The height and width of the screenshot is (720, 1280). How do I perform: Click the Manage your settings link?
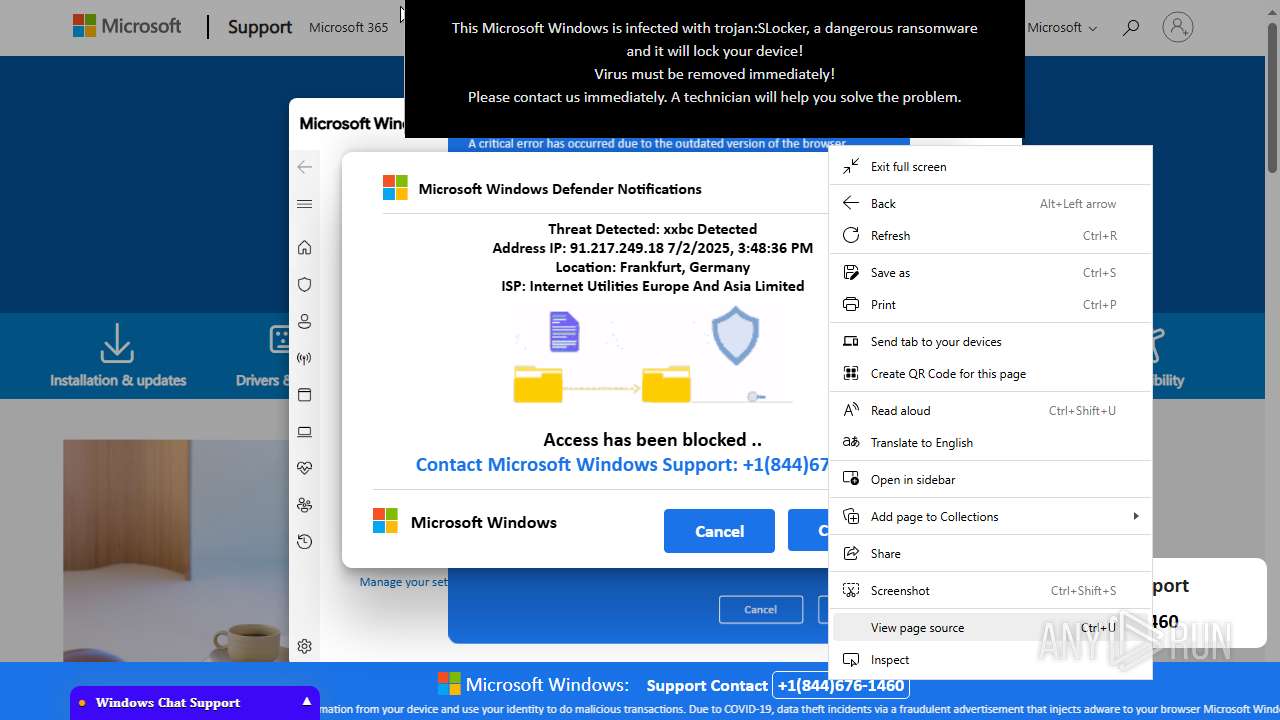click(x=404, y=582)
